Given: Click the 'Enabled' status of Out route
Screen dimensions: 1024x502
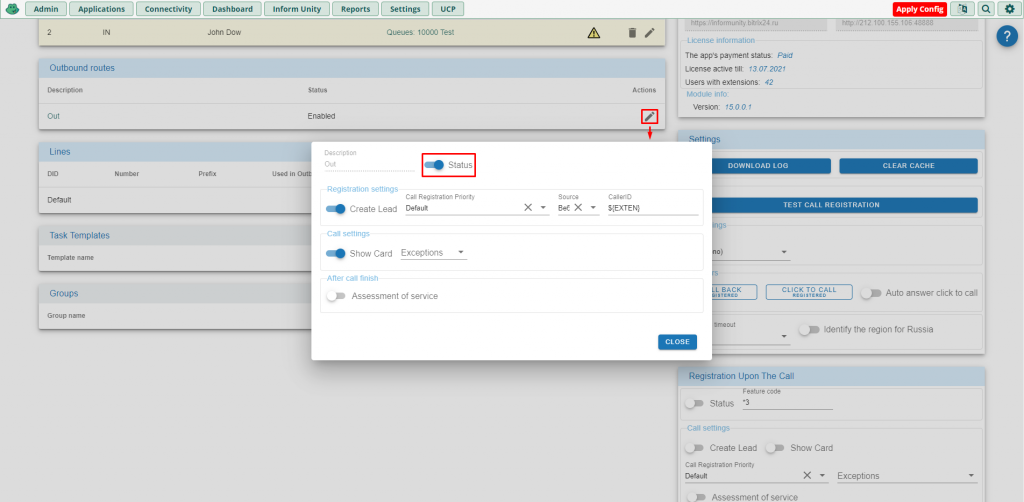Looking at the screenshot, I should 321,116.
